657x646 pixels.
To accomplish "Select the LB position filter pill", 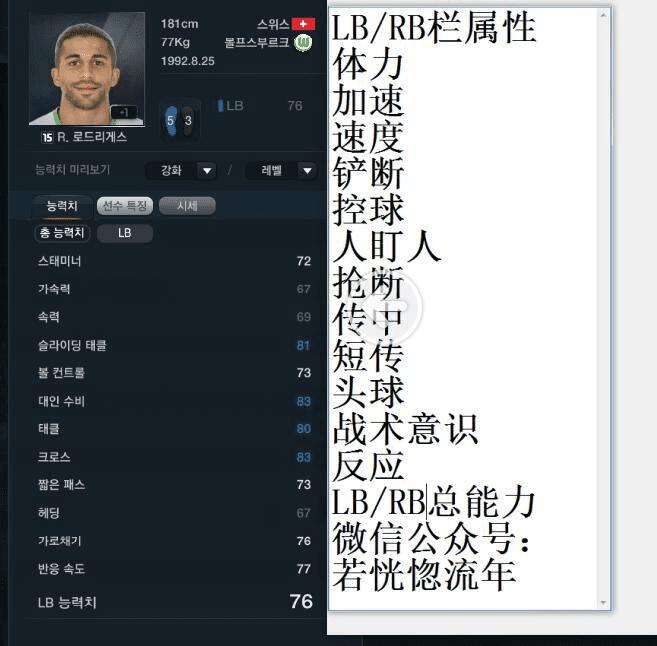I will (x=125, y=233).
